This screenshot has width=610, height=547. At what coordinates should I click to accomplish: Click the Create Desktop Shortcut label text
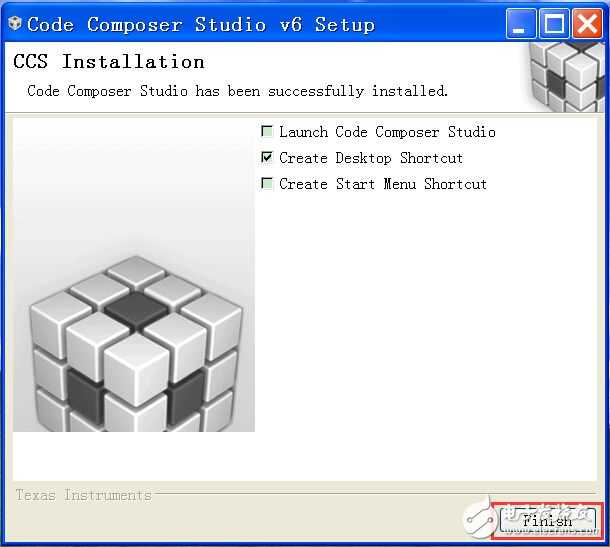tap(371, 158)
